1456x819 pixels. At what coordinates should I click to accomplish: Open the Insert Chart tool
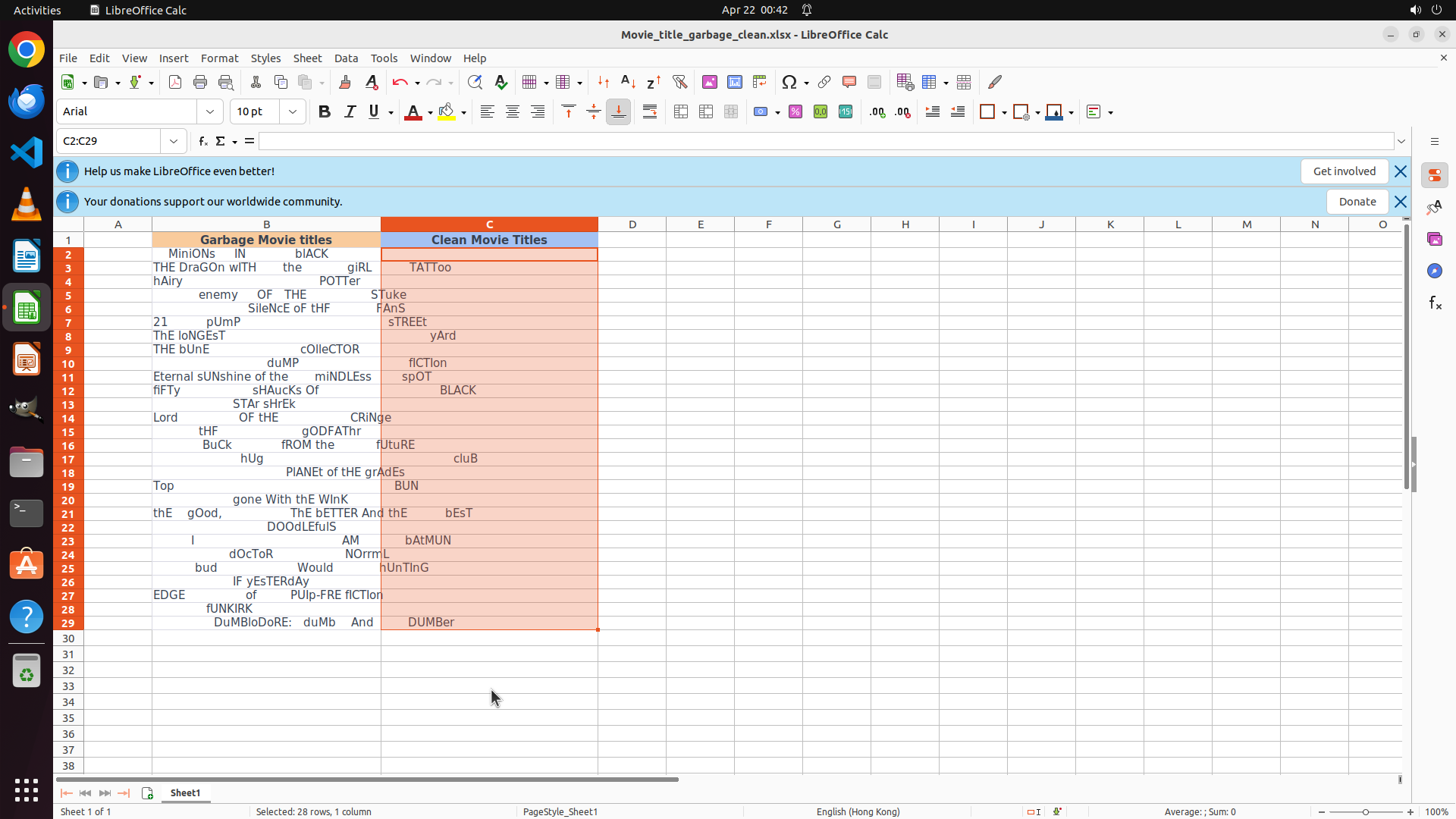click(x=734, y=82)
